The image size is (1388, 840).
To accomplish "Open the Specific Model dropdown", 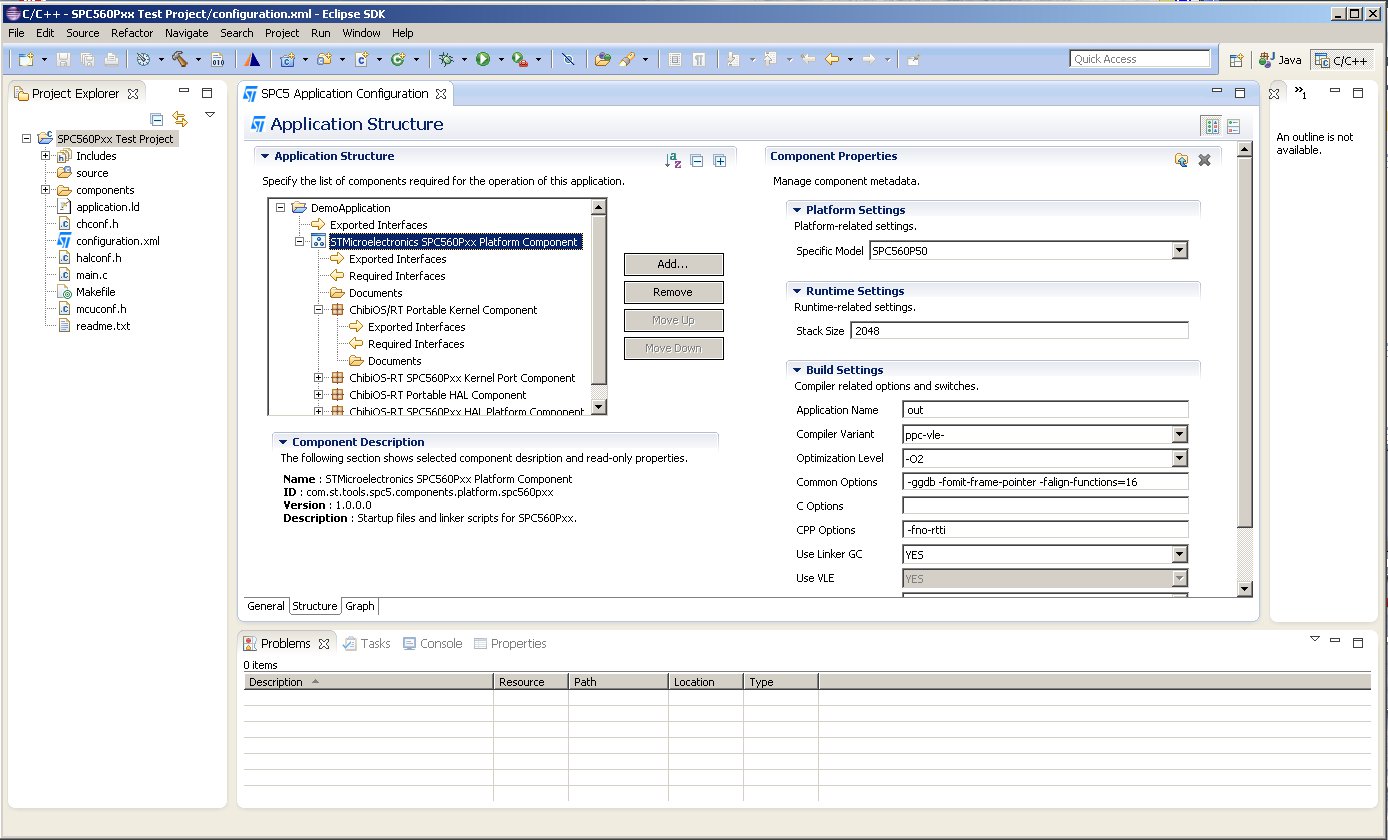I will (1180, 250).
